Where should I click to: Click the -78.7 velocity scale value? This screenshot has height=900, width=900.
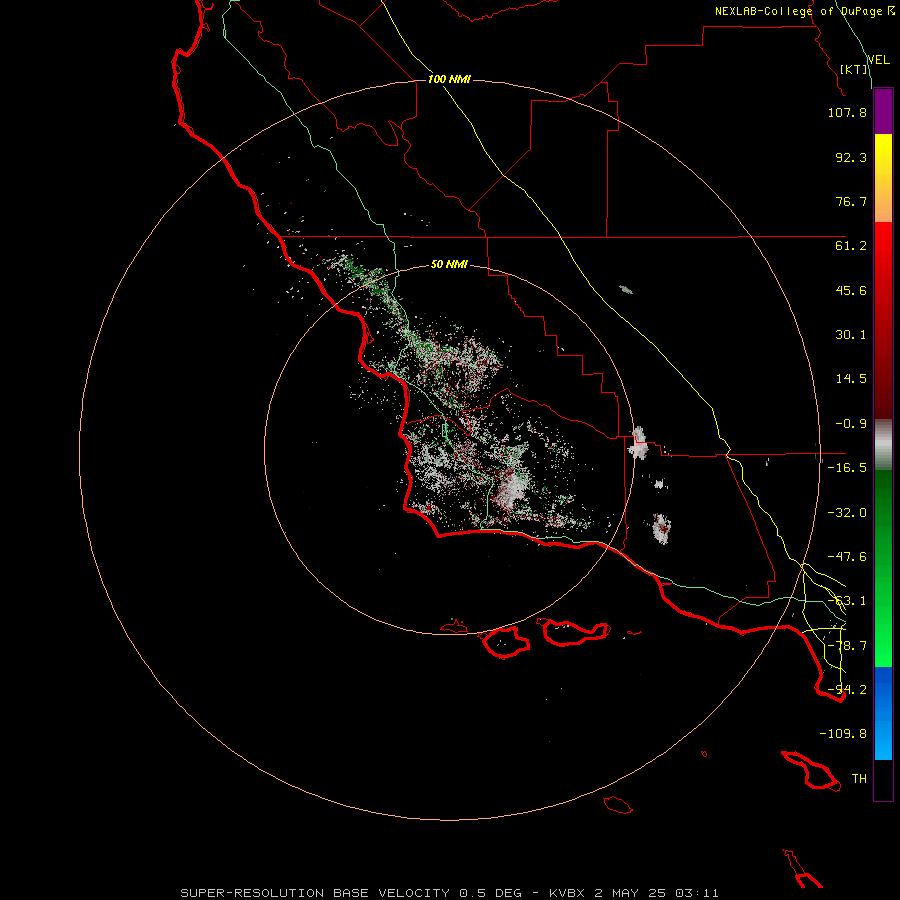[847, 646]
